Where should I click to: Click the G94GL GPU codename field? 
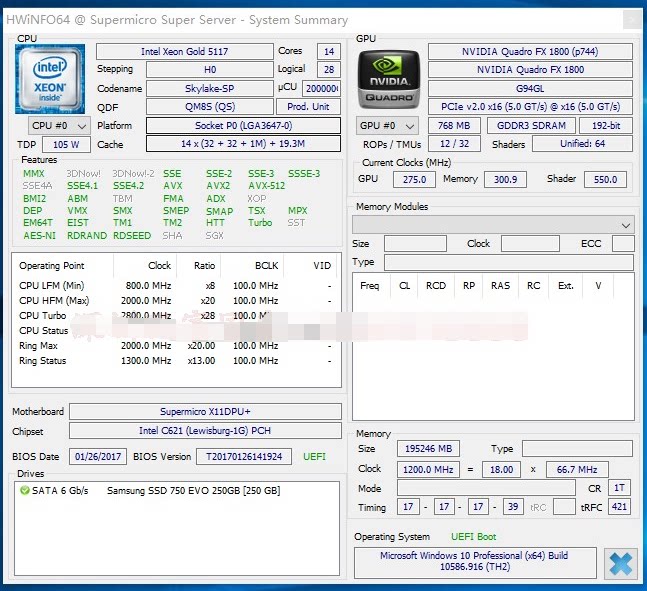(x=530, y=88)
